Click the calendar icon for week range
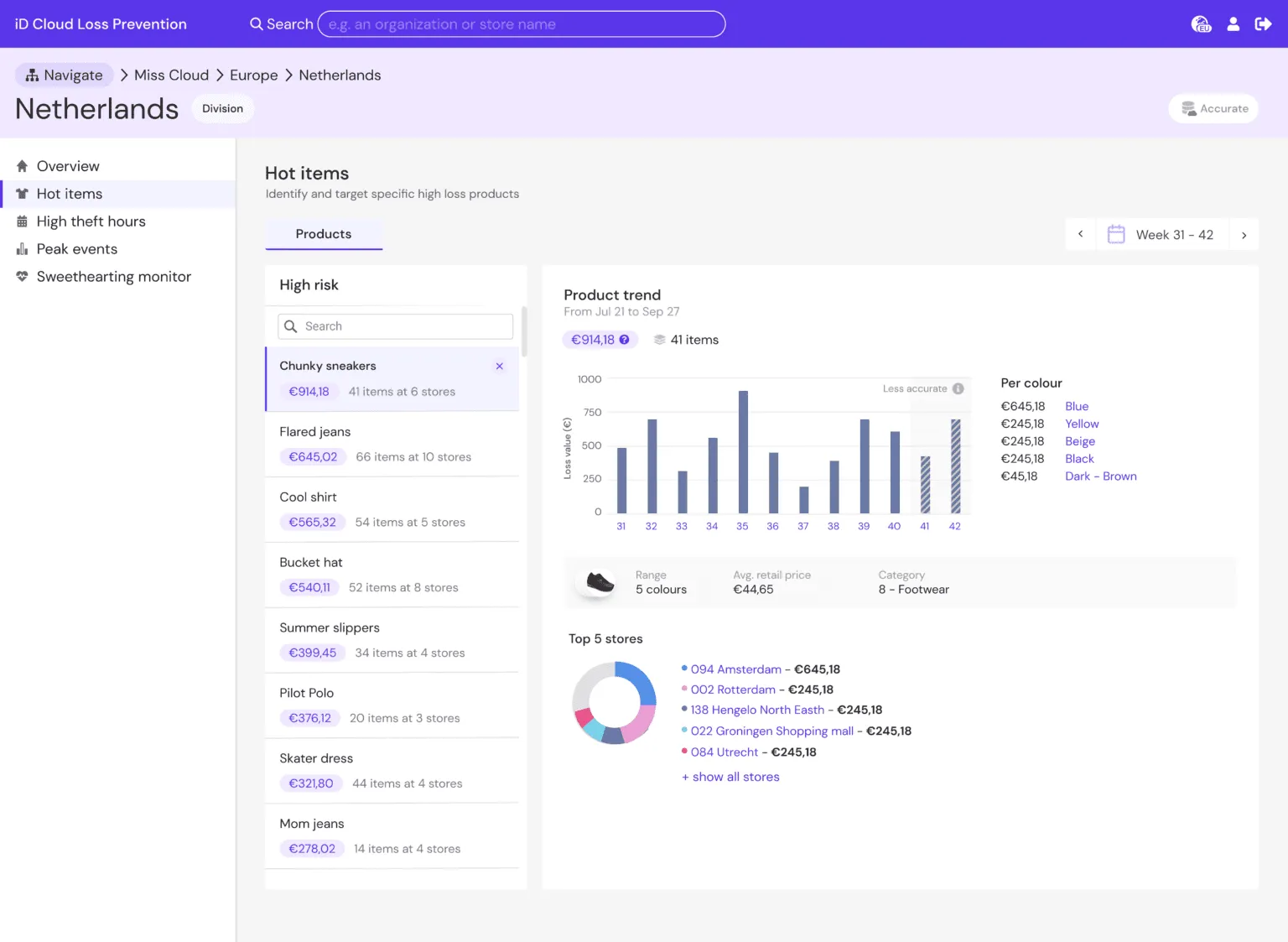1288x942 pixels. pos(1116,235)
